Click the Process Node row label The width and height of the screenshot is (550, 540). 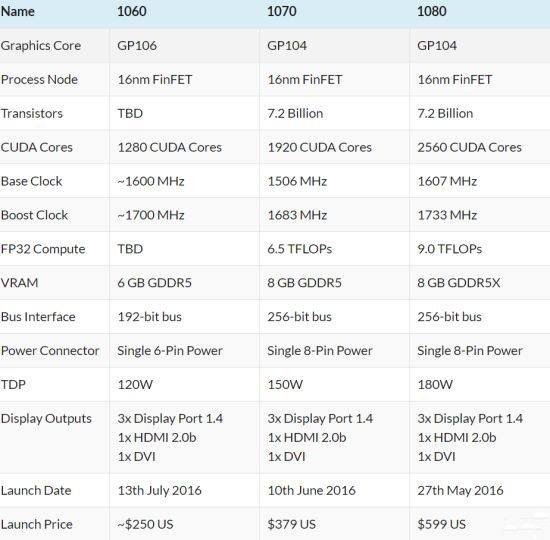(x=39, y=80)
